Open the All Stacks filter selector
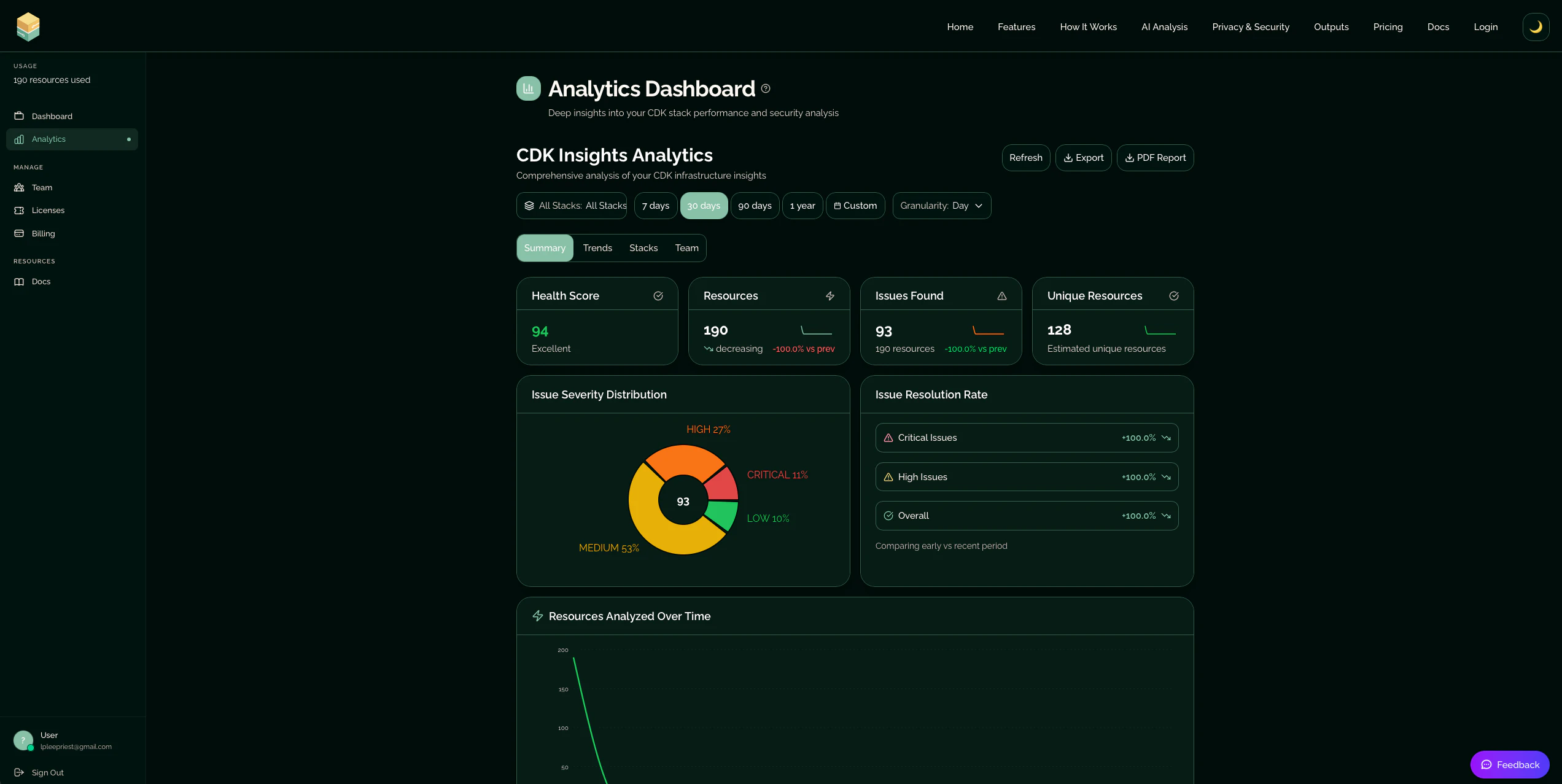Image resolution: width=1562 pixels, height=784 pixels. [572, 206]
